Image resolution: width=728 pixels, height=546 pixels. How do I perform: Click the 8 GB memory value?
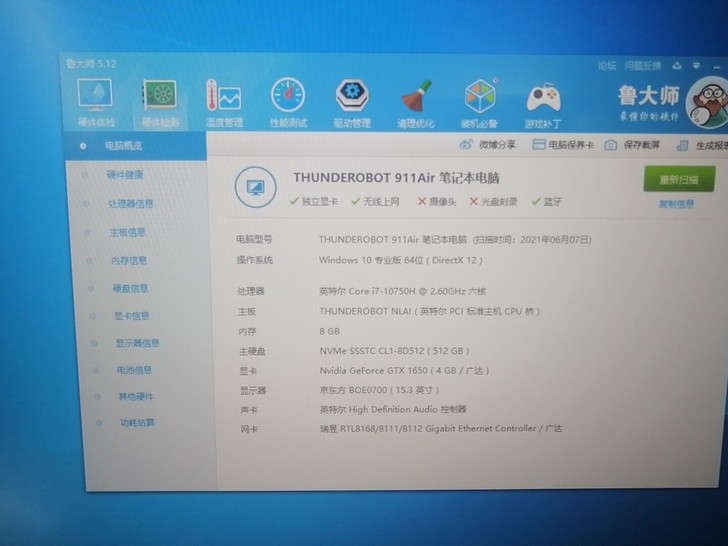coord(330,331)
